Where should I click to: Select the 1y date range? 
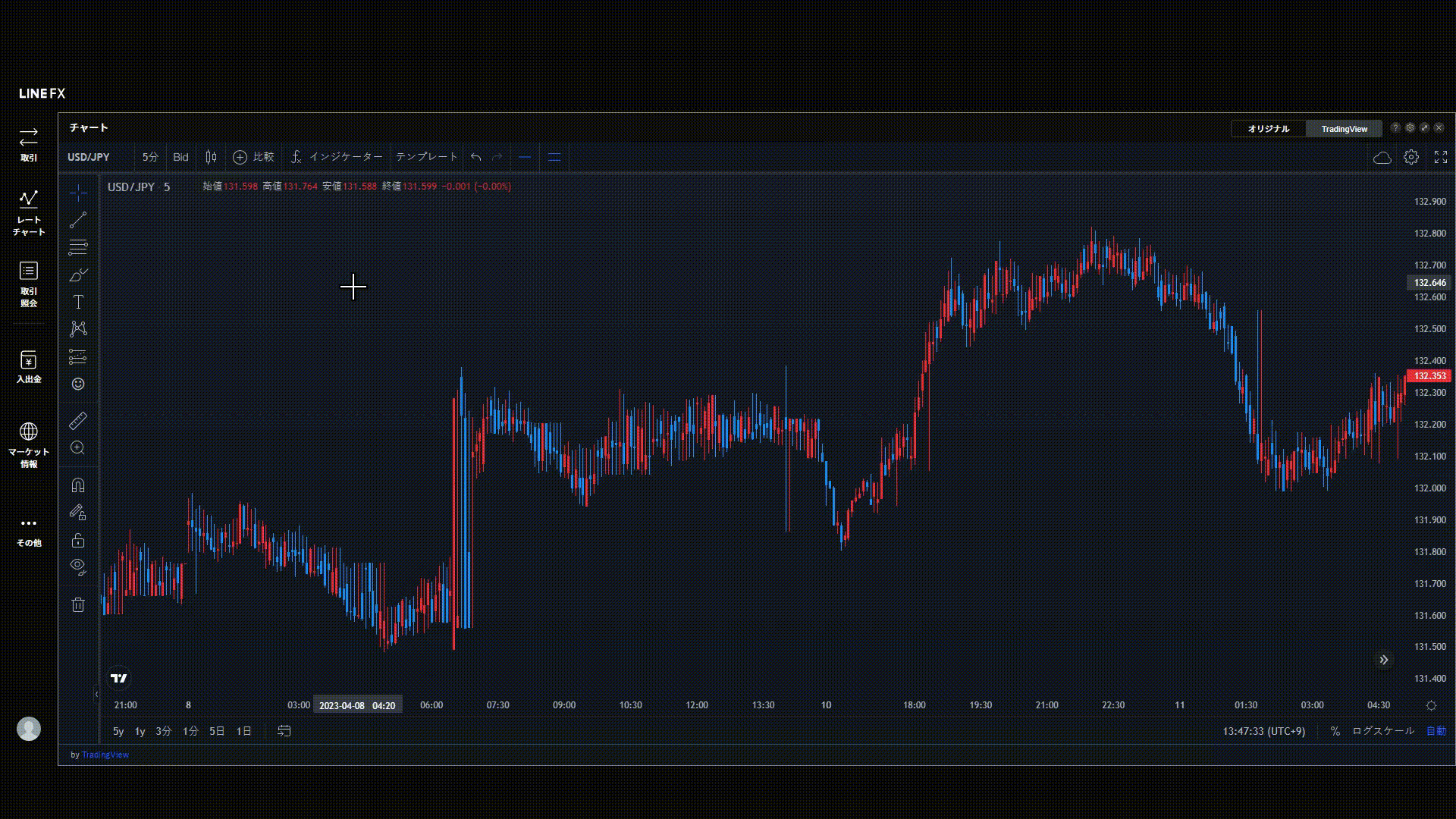pyautogui.click(x=140, y=731)
